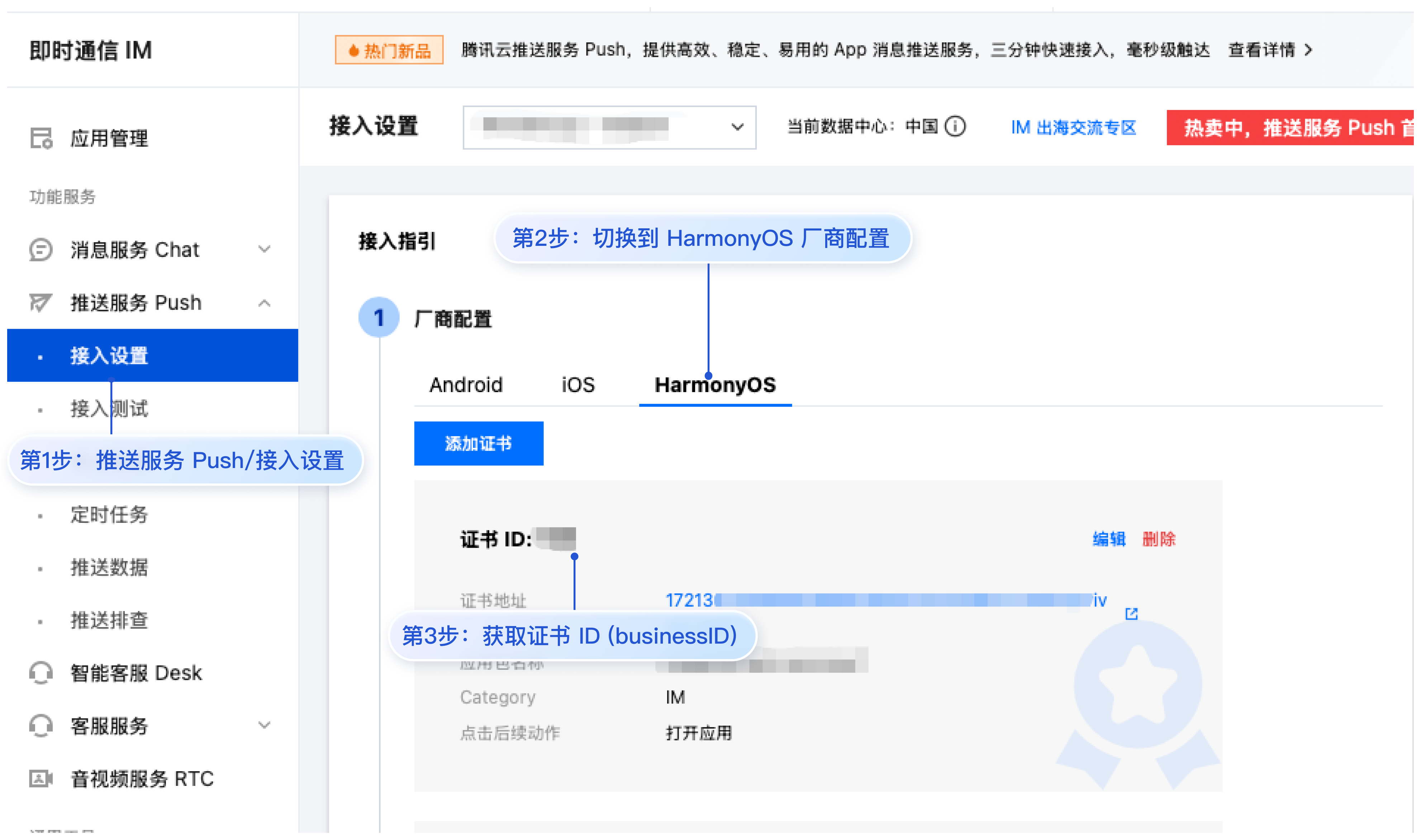
Task: Click the 添加证书 button
Action: click(478, 443)
